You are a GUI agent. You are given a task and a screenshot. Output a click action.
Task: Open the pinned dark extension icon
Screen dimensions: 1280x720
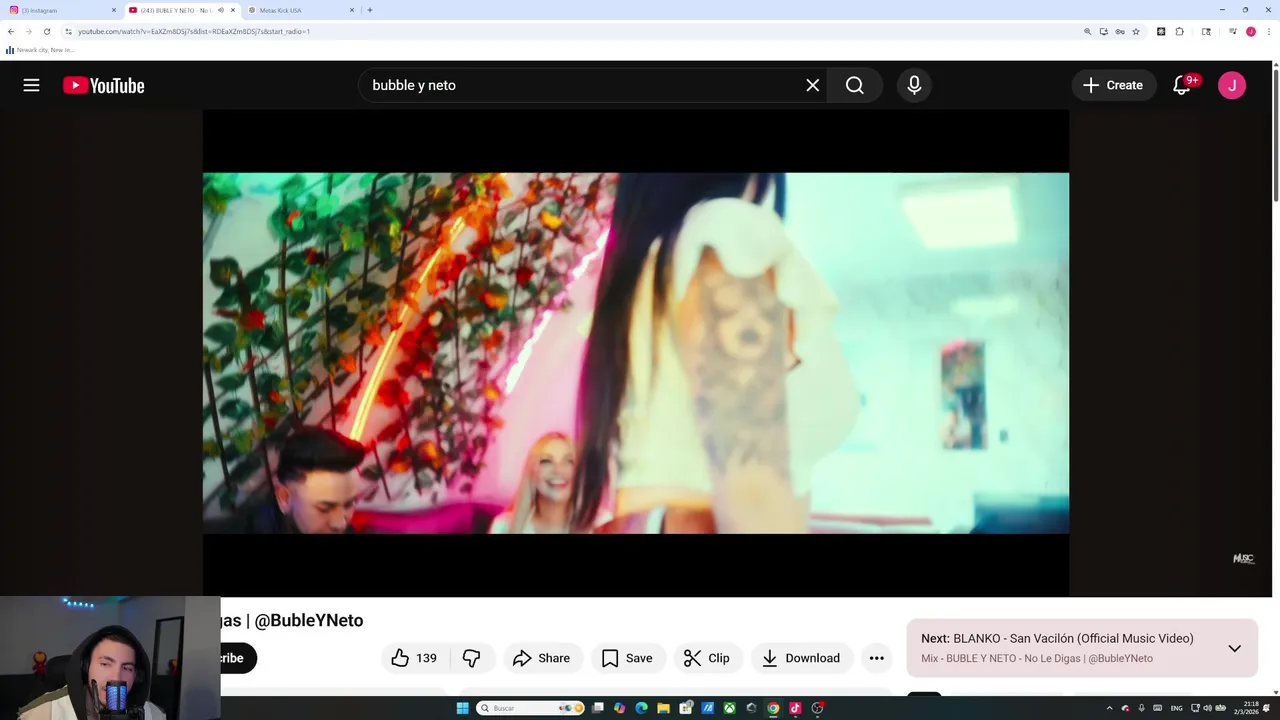[x=1161, y=31]
